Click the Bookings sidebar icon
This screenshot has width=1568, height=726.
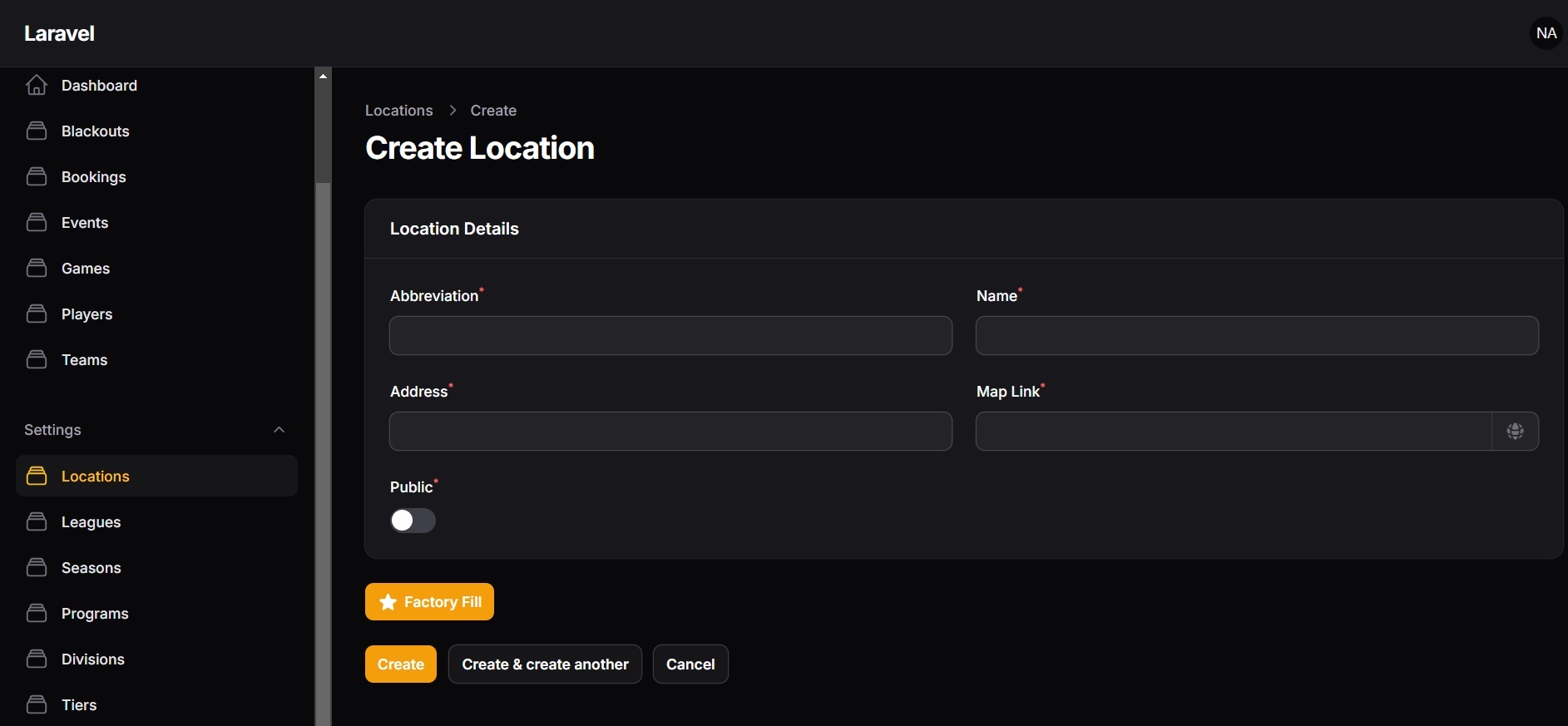pyautogui.click(x=37, y=176)
